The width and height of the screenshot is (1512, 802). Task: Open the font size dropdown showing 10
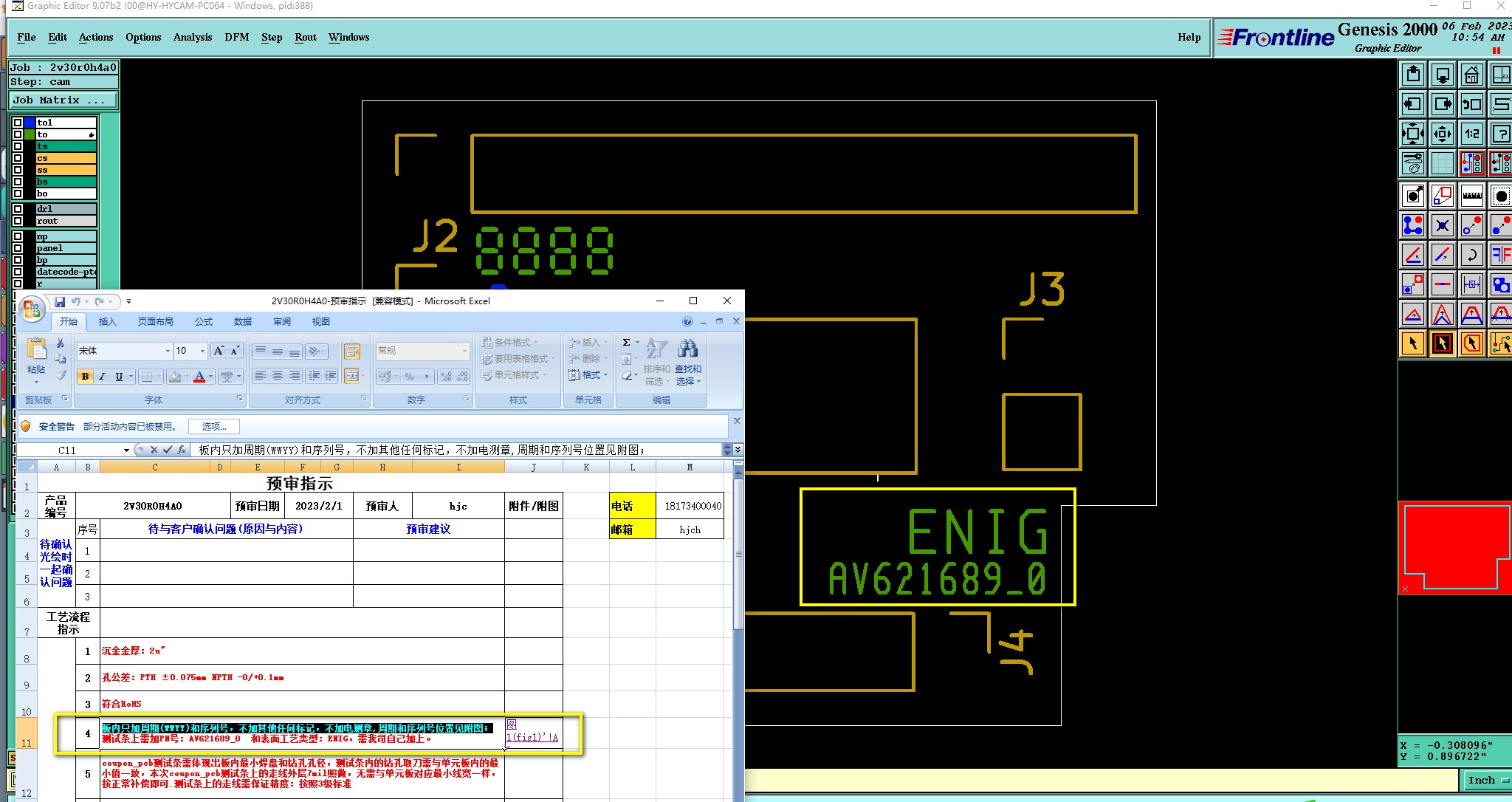coord(202,351)
